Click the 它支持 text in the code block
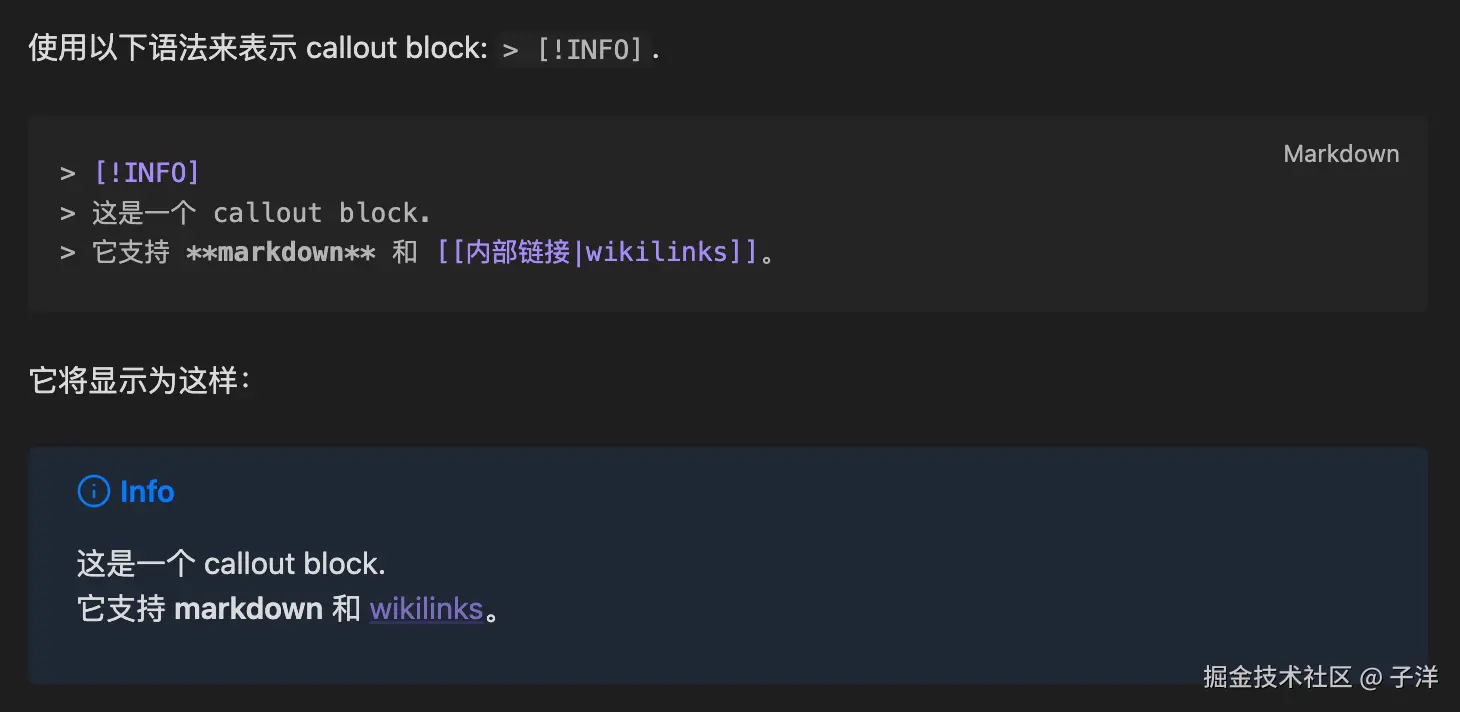The width and height of the screenshot is (1460, 712). tap(131, 252)
